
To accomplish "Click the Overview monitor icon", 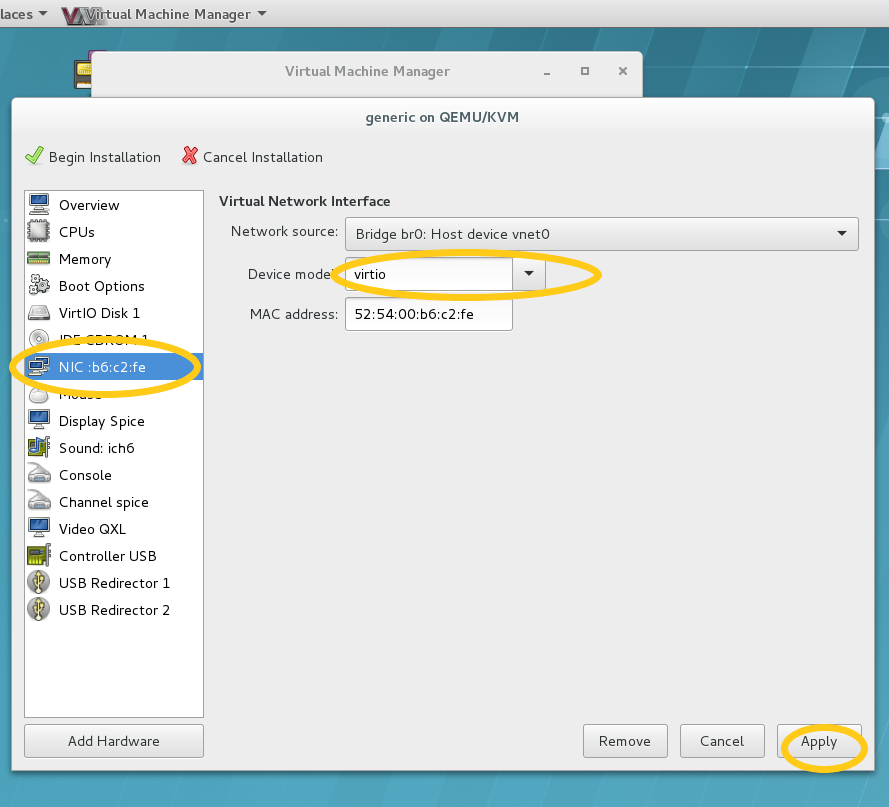I will pyautogui.click(x=39, y=204).
